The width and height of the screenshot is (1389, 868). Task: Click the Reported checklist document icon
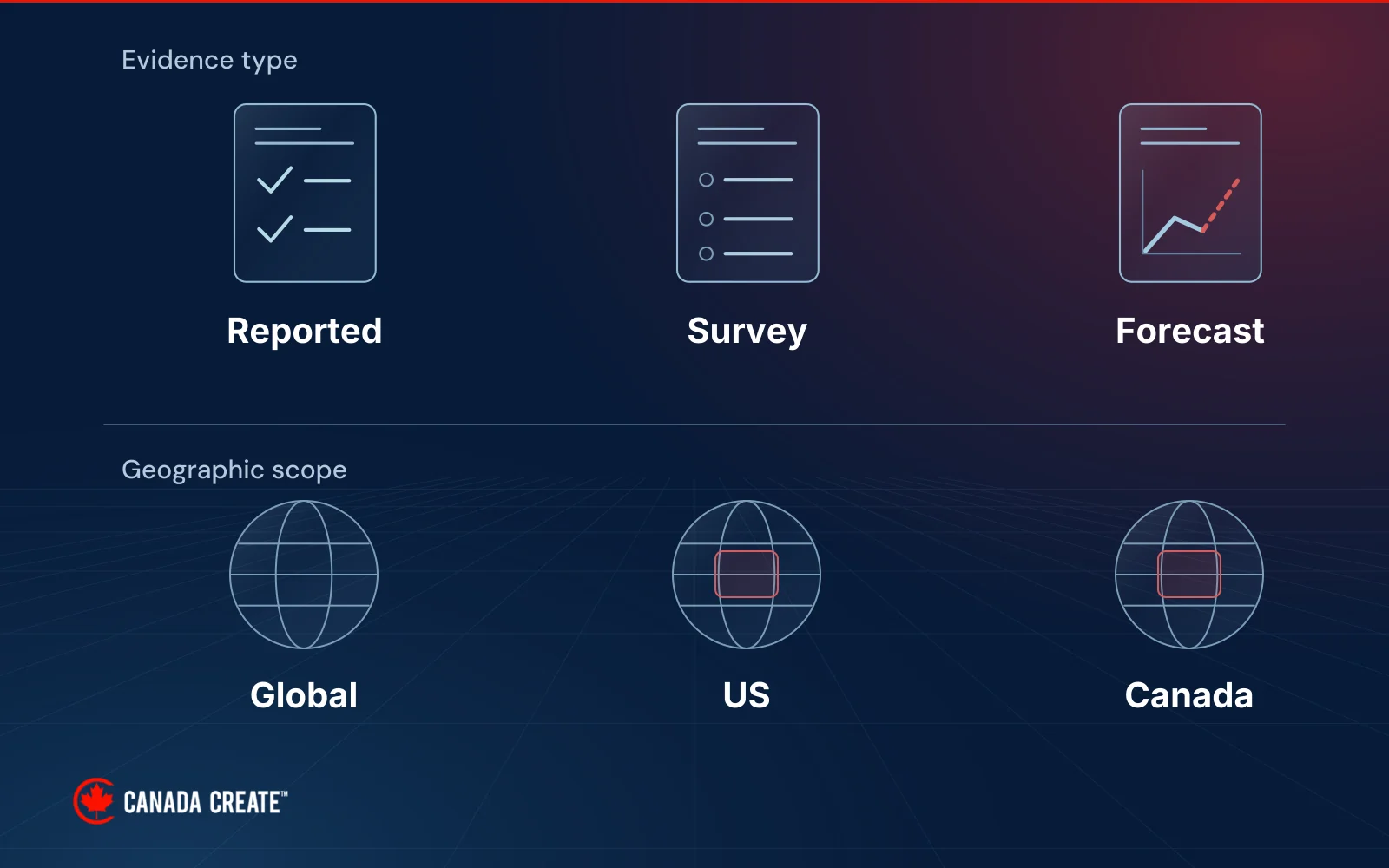click(x=305, y=193)
